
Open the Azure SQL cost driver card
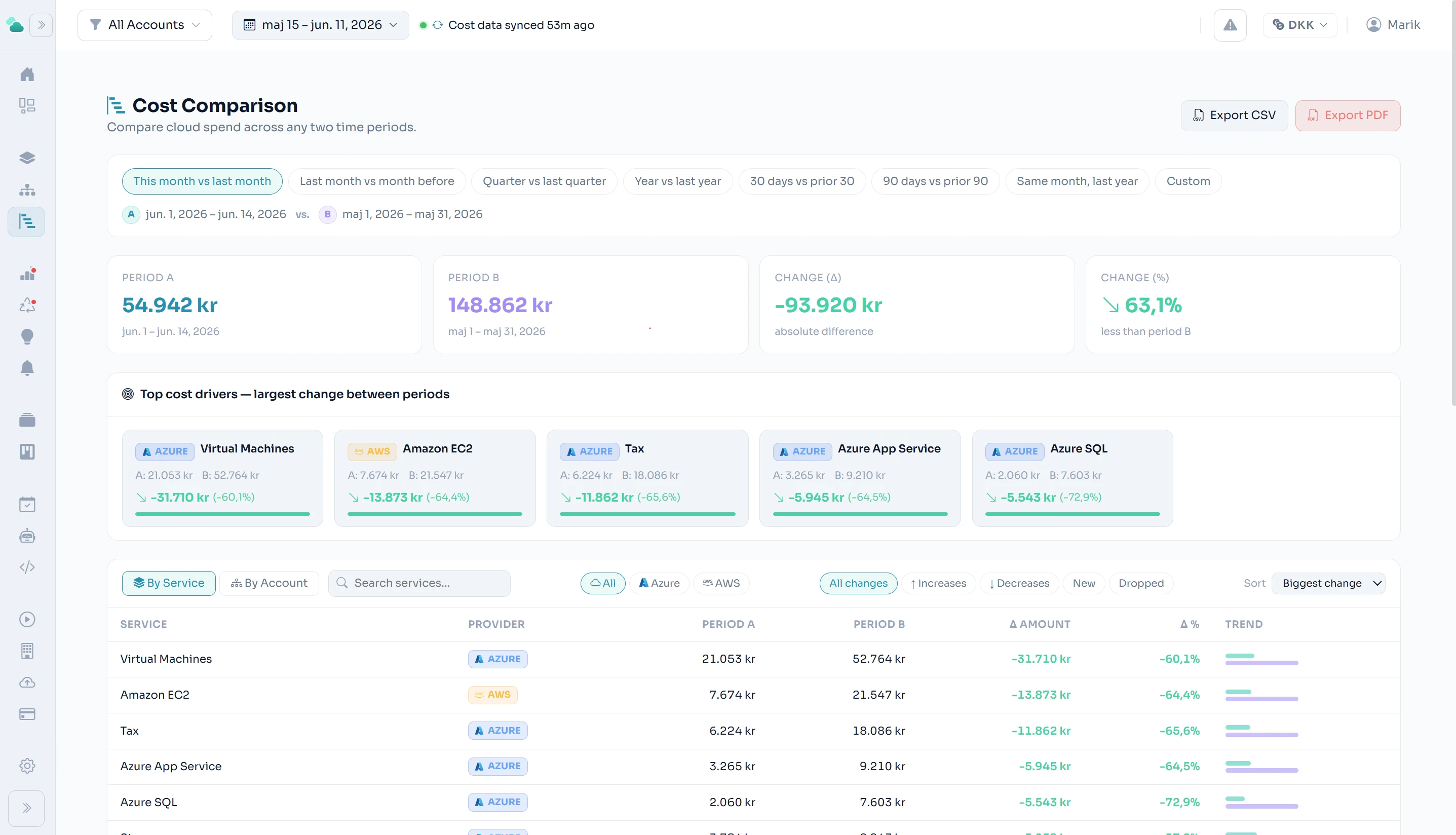[x=1072, y=478]
